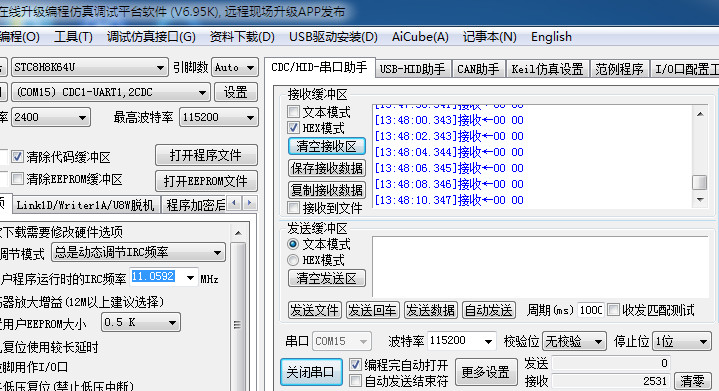Open the 调试仿真接口(G) menu
This screenshot has width=719, height=391.
(x=151, y=37)
